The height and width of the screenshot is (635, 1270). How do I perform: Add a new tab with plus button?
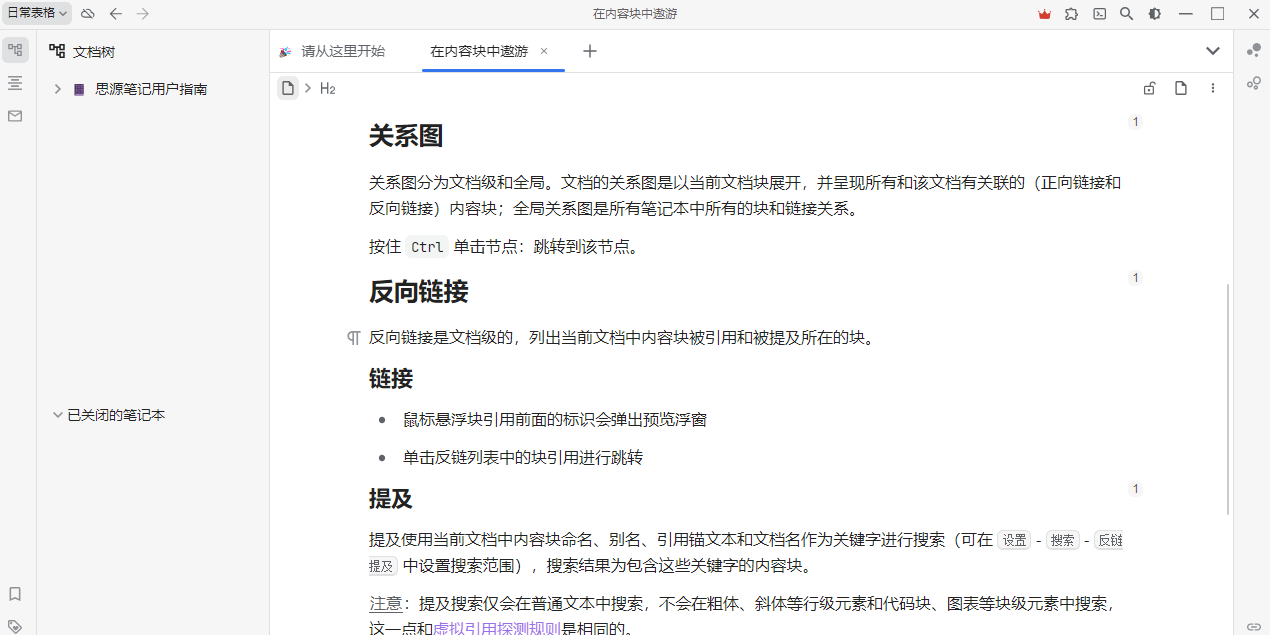pos(590,51)
